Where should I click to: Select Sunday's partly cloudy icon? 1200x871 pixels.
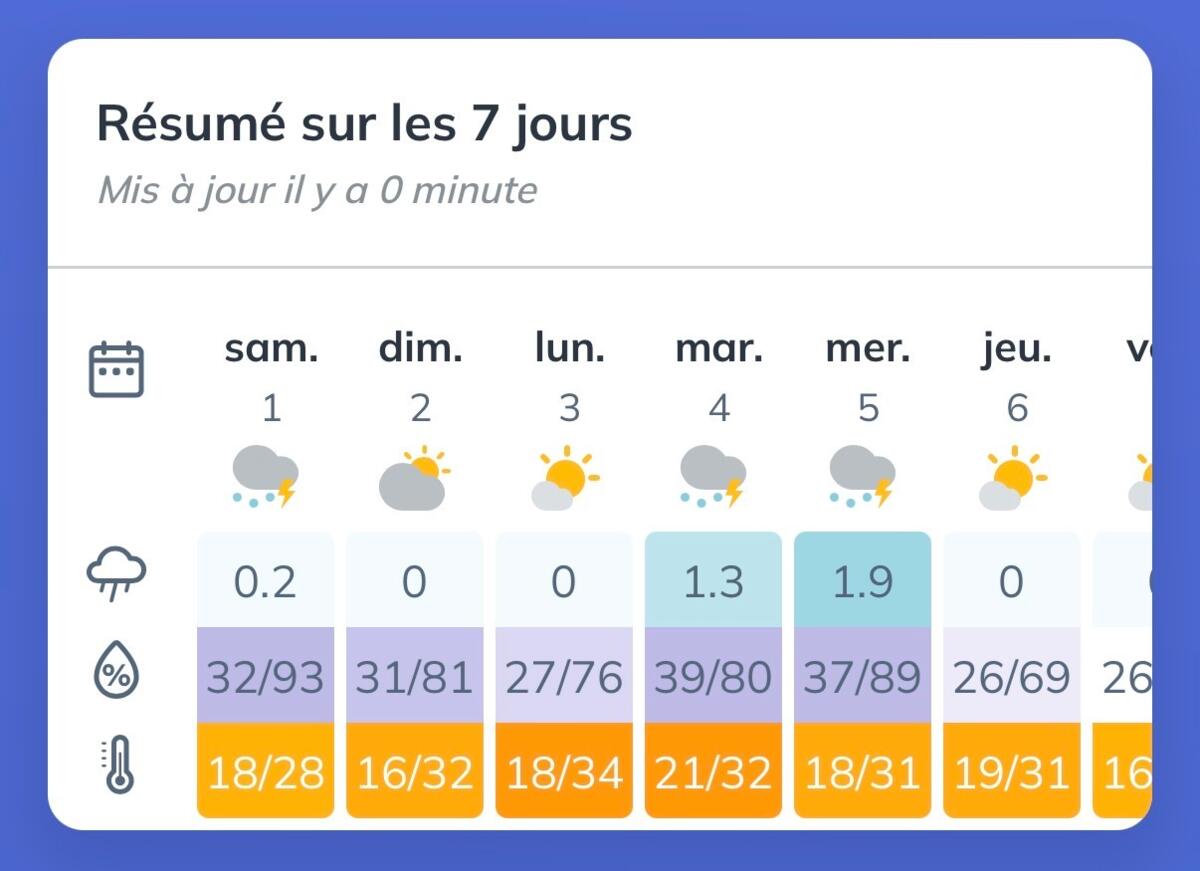414,477
